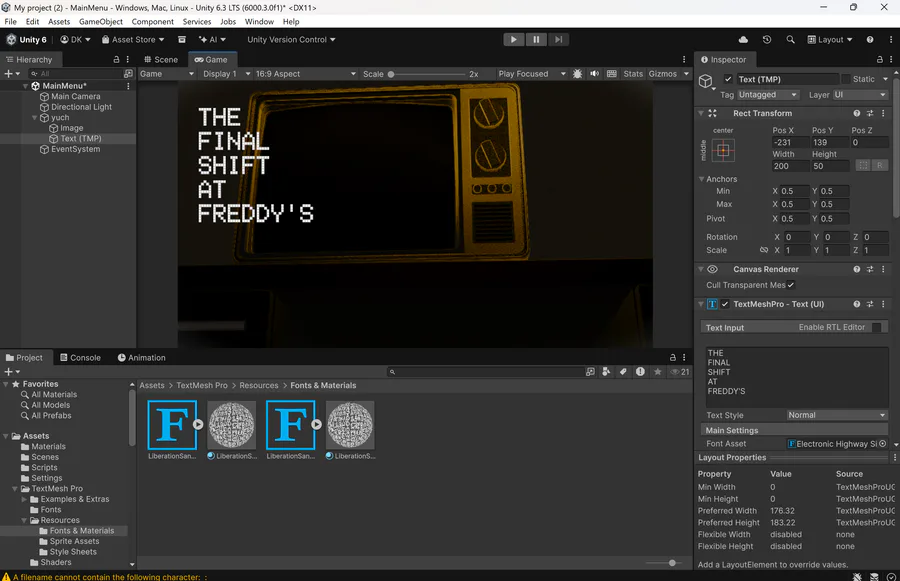Enable RTL Editor checkbox
The width and height of the screenshot is (900, 581).
(x=876, y=327)
